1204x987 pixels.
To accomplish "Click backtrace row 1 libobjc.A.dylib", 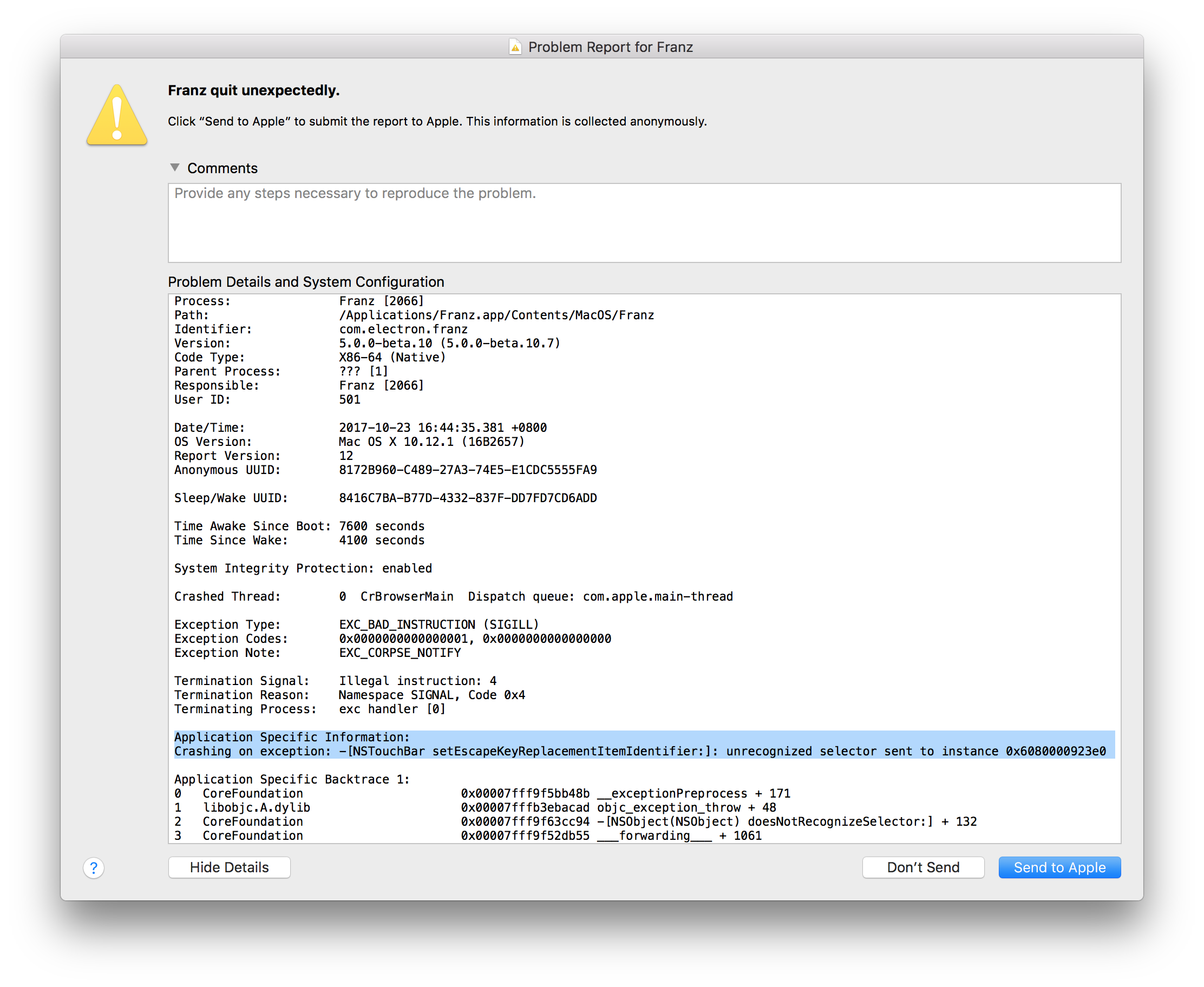I will coord(475,808).
